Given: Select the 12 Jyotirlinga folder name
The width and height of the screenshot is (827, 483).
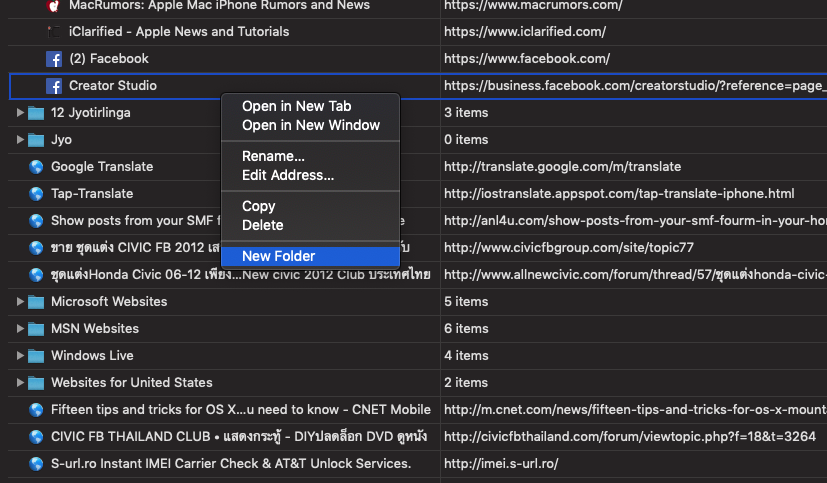Looking at the screenshot, I should tap(91, 112).
